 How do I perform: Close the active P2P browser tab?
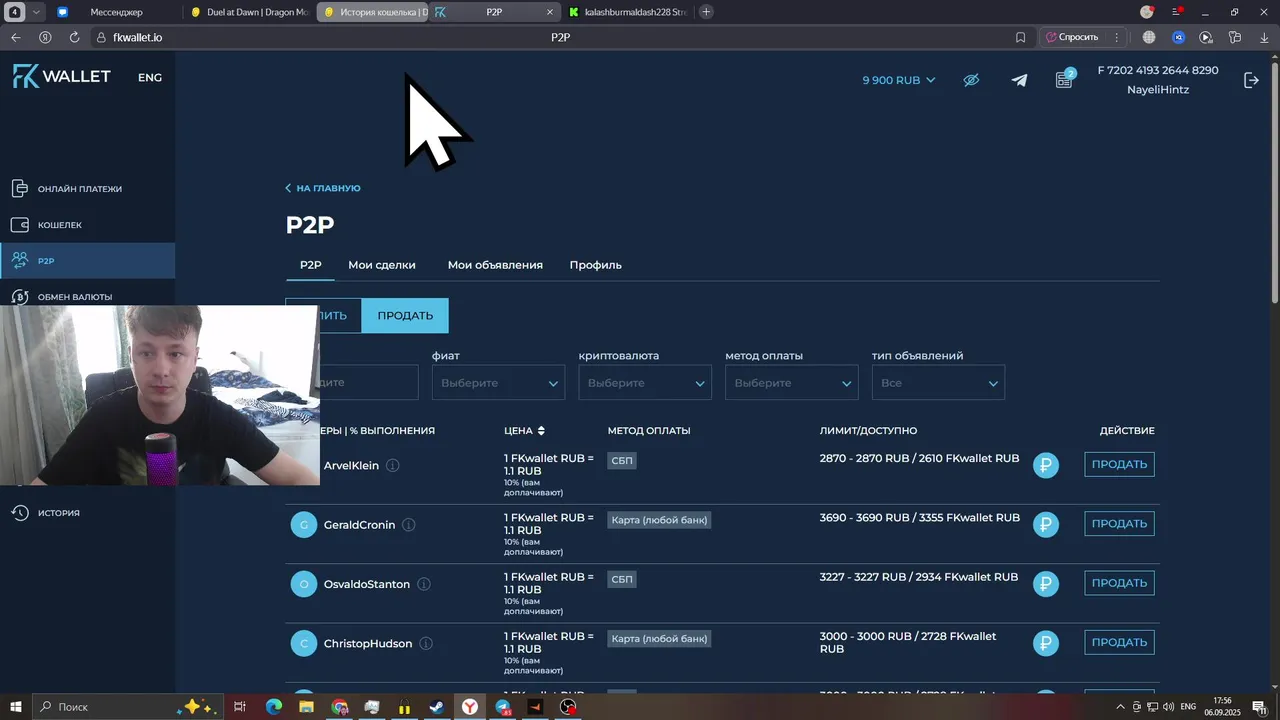[x=550, y=12]
